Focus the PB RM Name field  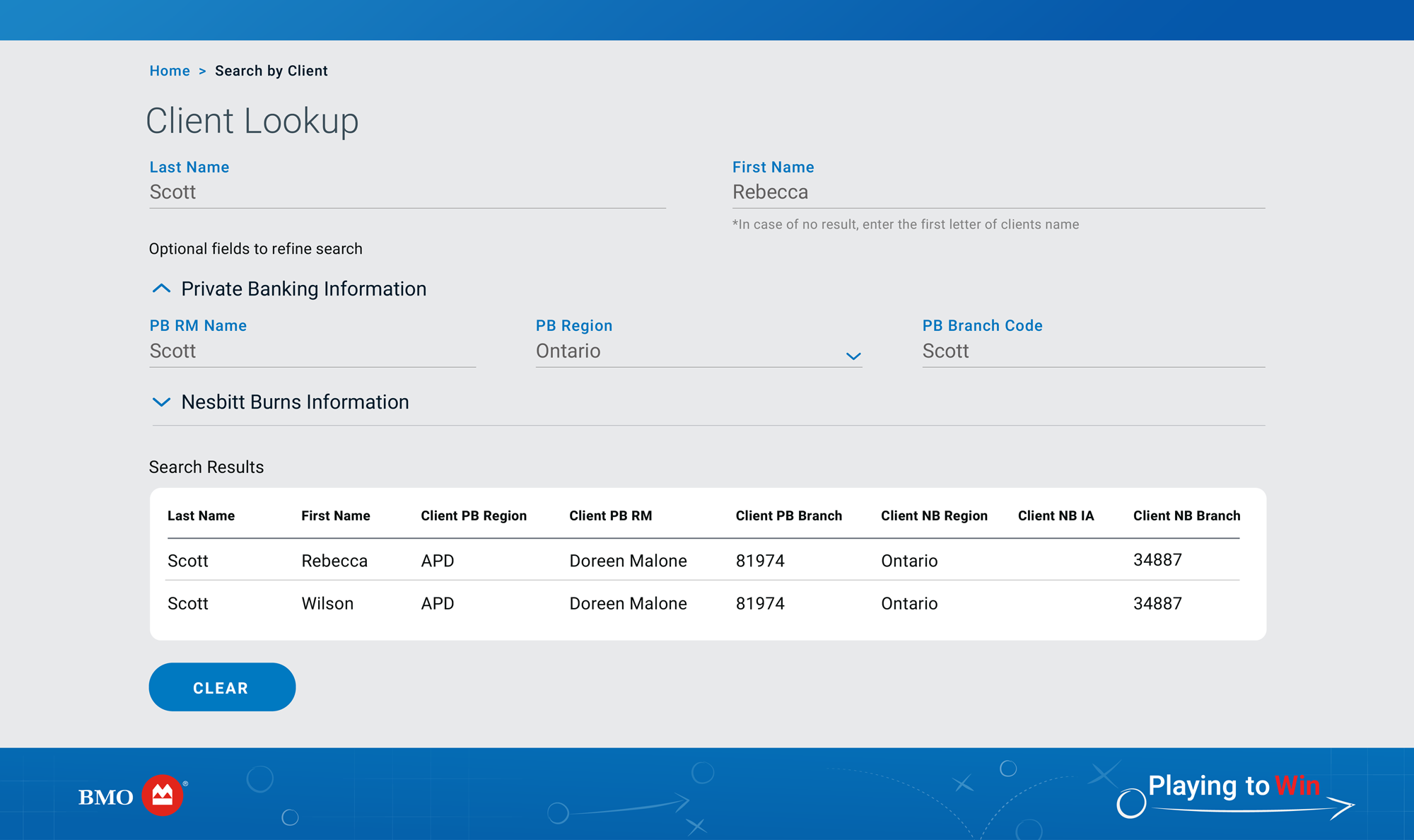[312, 351]
